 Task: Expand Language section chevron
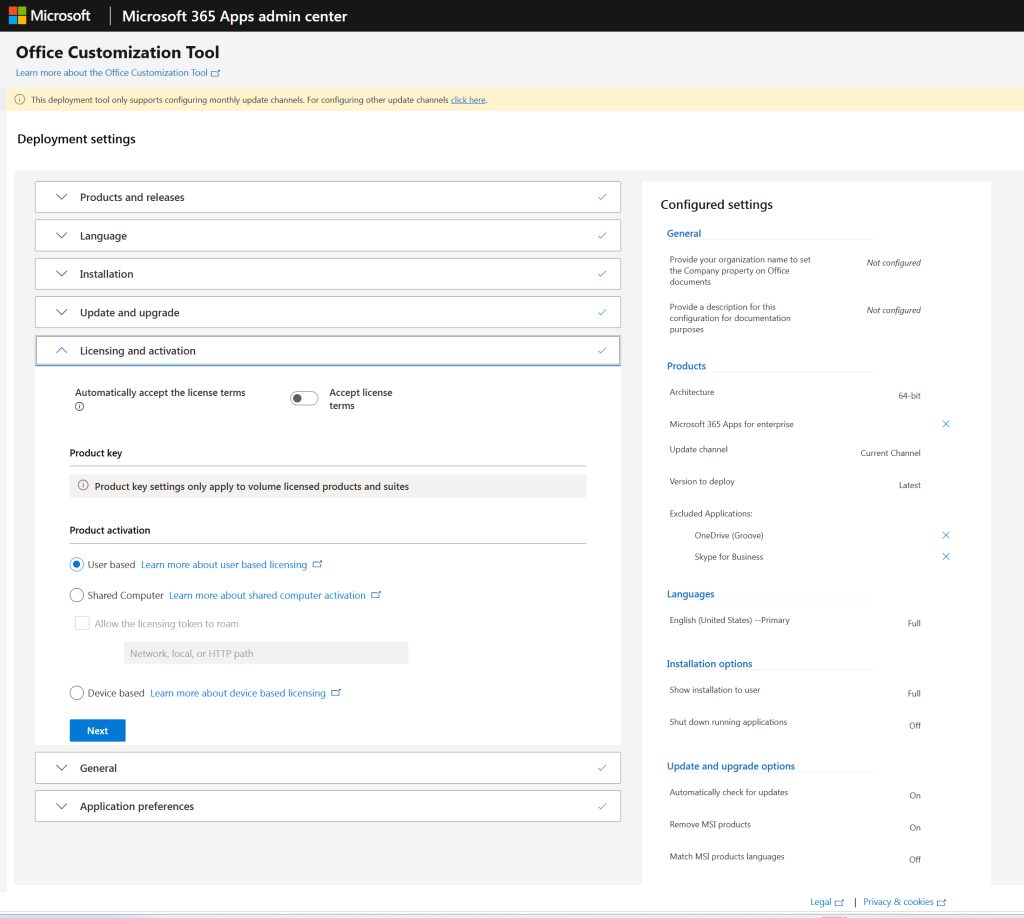click(61, 235)
